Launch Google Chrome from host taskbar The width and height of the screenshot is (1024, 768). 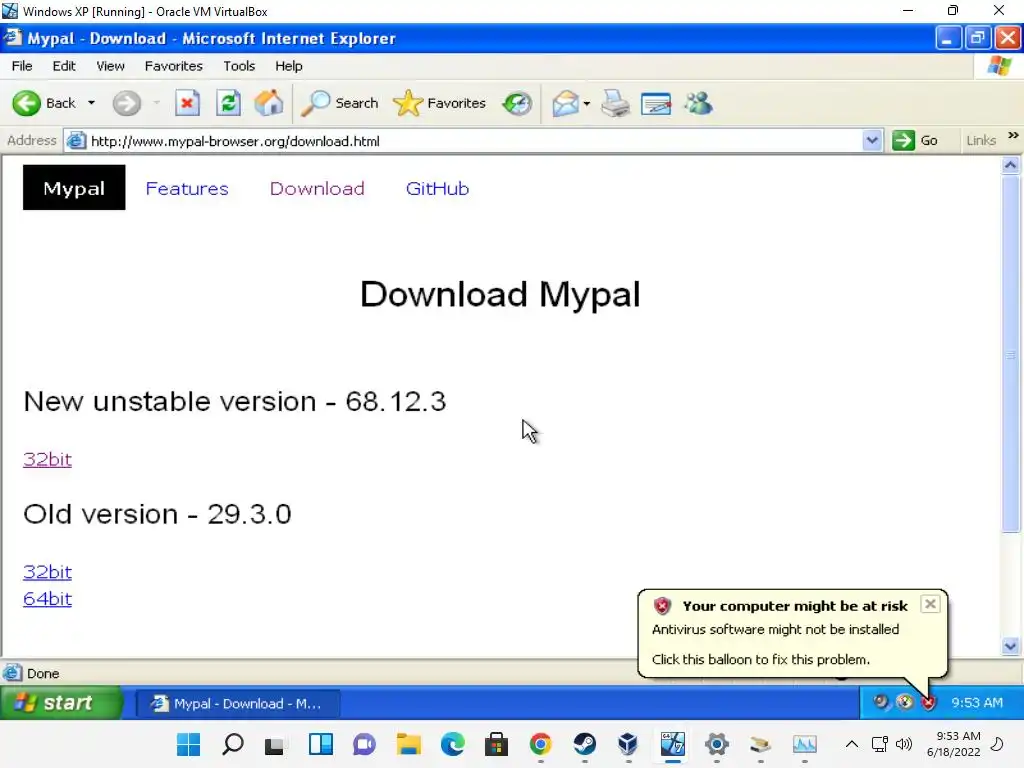[x=541, y=744]
